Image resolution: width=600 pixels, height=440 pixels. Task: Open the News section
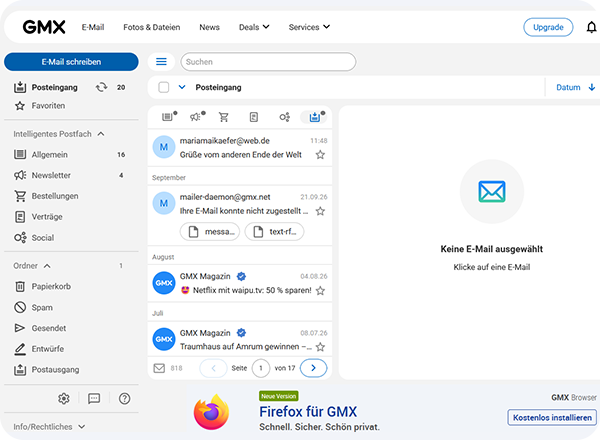tap(209, 27)
